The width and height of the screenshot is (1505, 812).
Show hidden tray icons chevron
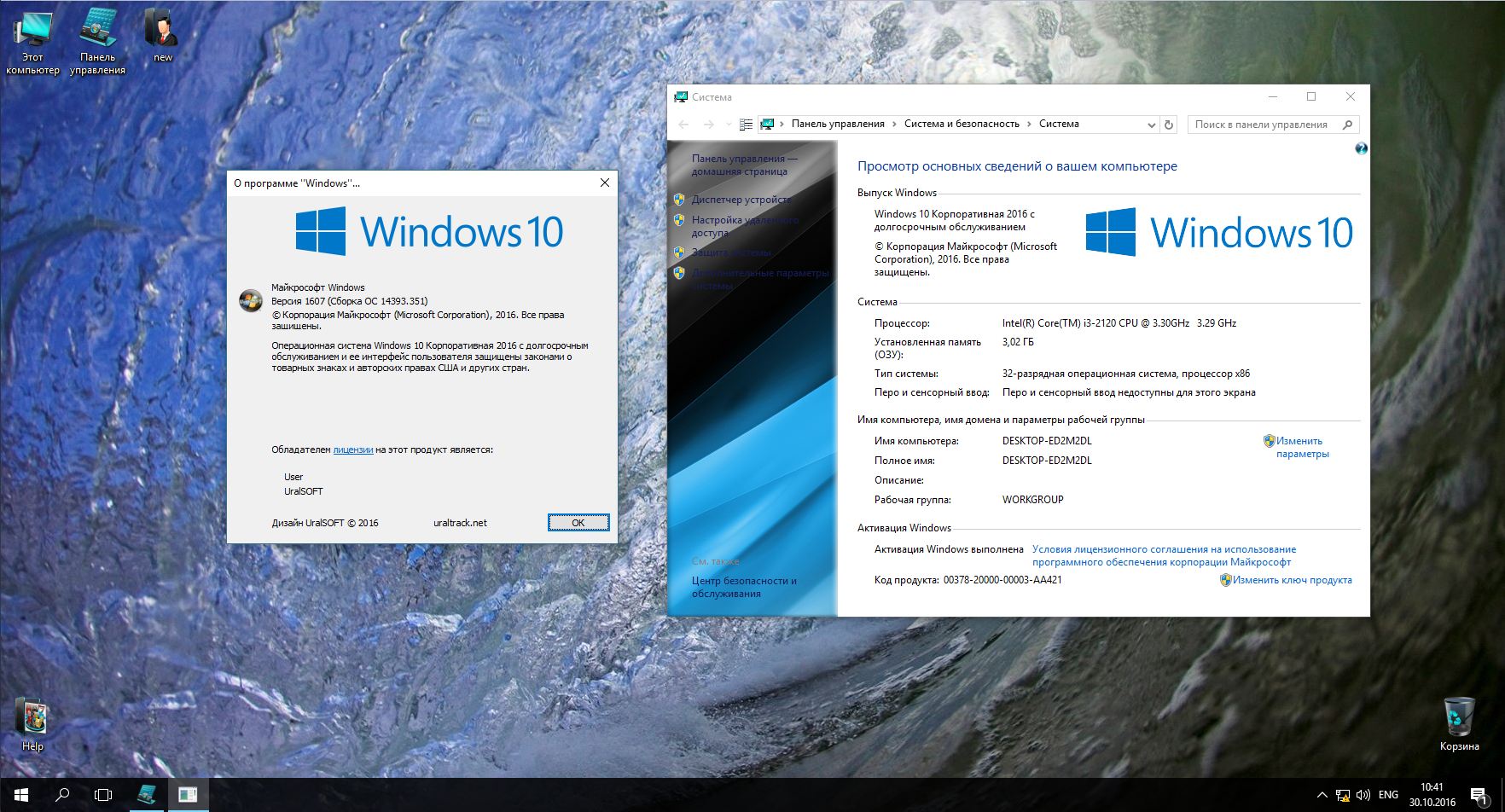point(1322,795)
